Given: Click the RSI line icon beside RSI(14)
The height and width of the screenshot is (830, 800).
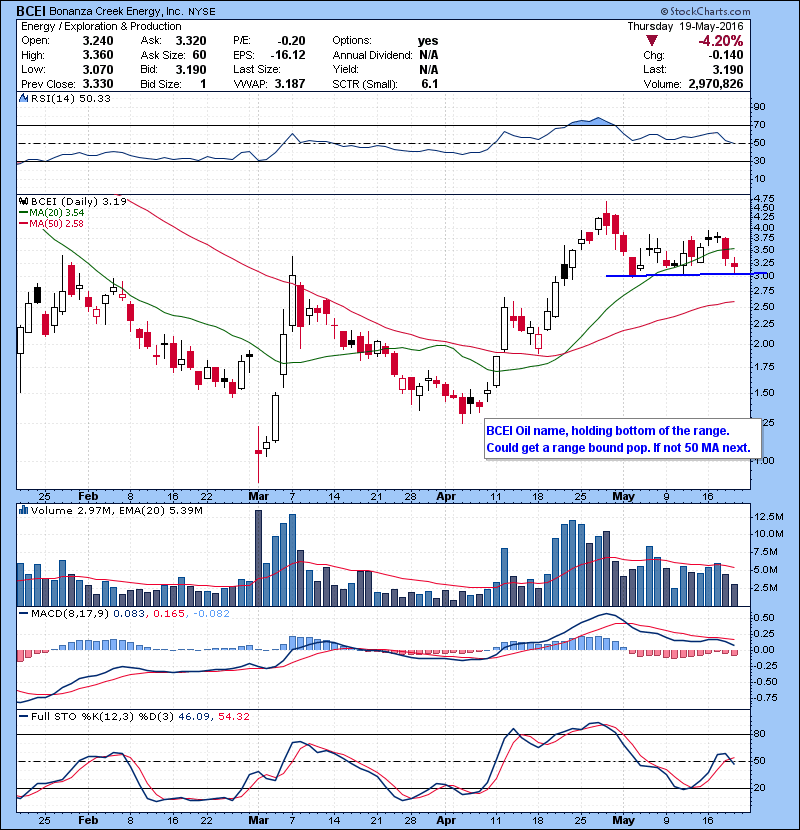Looking at the screenshot, I should 23,98.
